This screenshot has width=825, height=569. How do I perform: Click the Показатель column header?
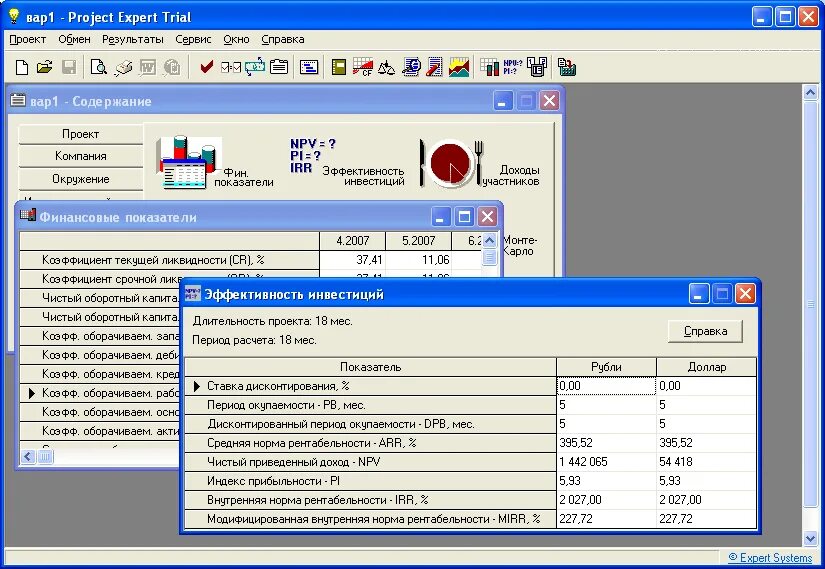(370, 367)
